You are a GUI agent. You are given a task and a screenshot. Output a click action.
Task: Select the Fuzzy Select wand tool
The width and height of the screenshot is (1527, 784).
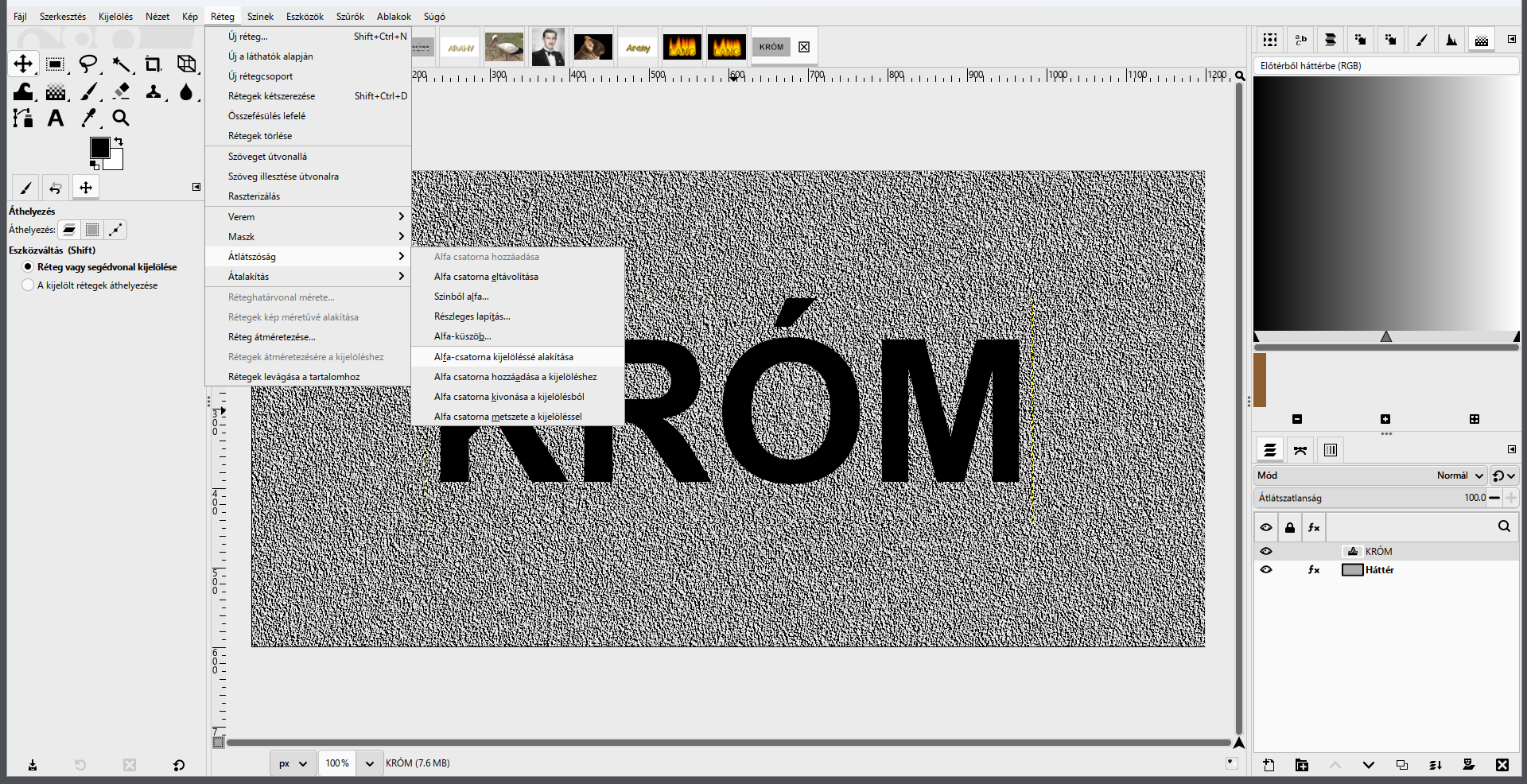pos(121,64)
